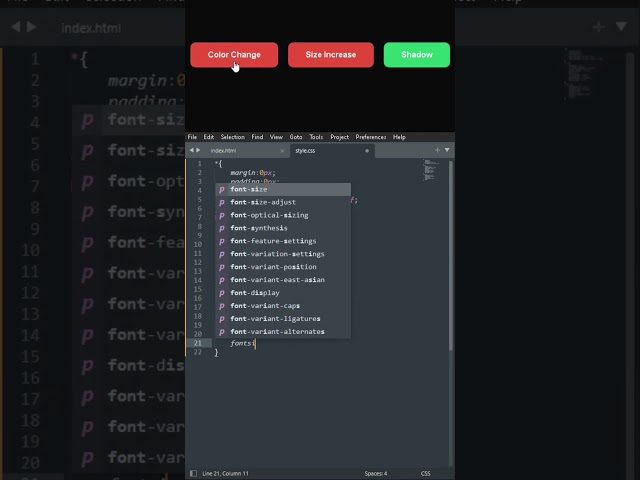Select font-variant-position suggestion
Image resolution: width=640 pixels, height=480 pixels.
[283, 267]
